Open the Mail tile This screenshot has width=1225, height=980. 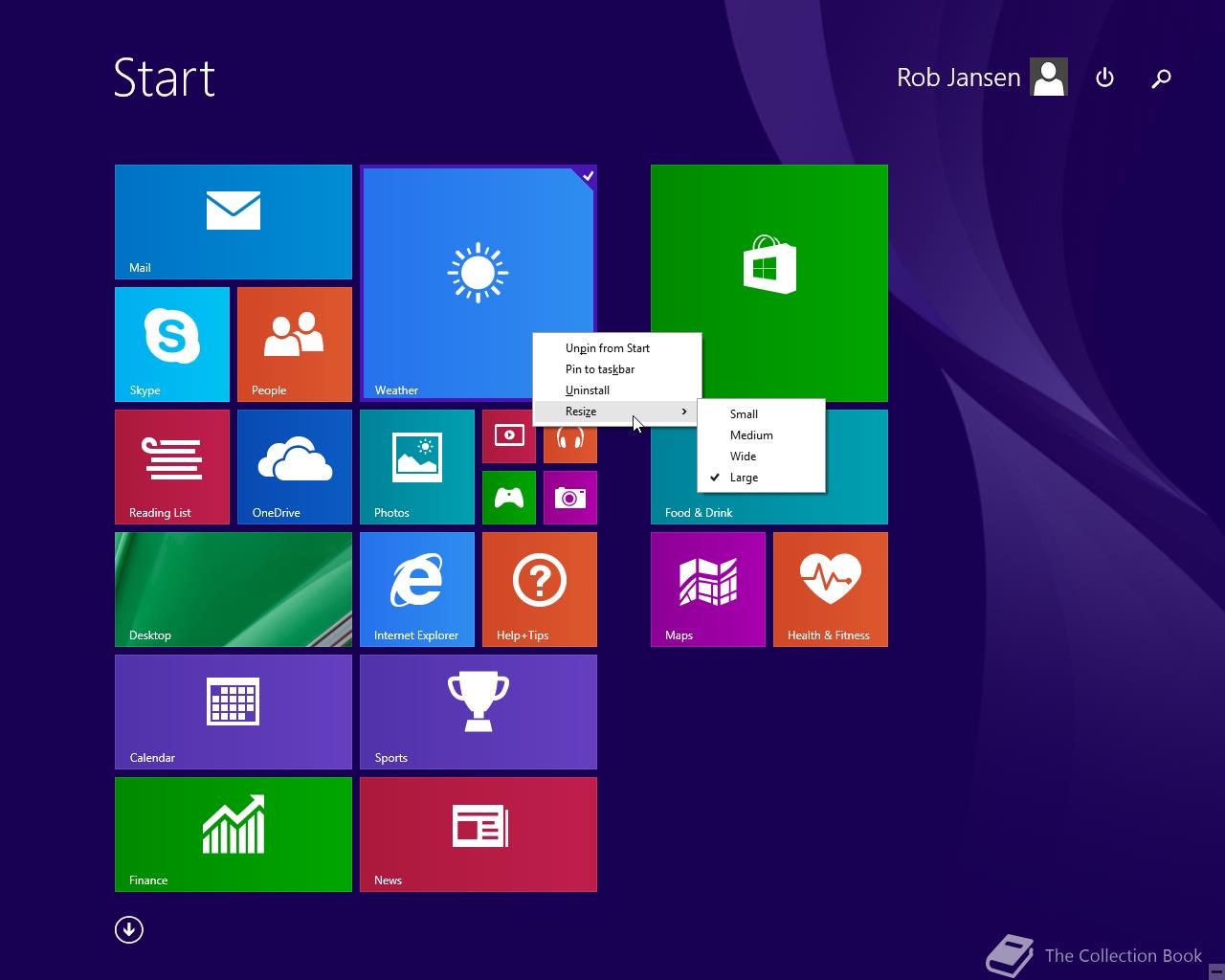(234, 222)
